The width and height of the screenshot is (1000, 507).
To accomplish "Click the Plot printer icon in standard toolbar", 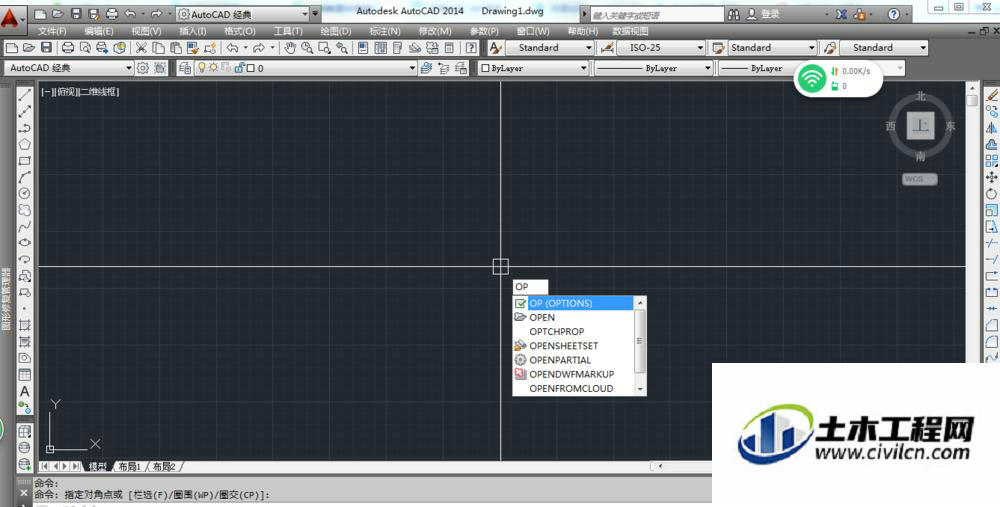I will pos(68,48).
